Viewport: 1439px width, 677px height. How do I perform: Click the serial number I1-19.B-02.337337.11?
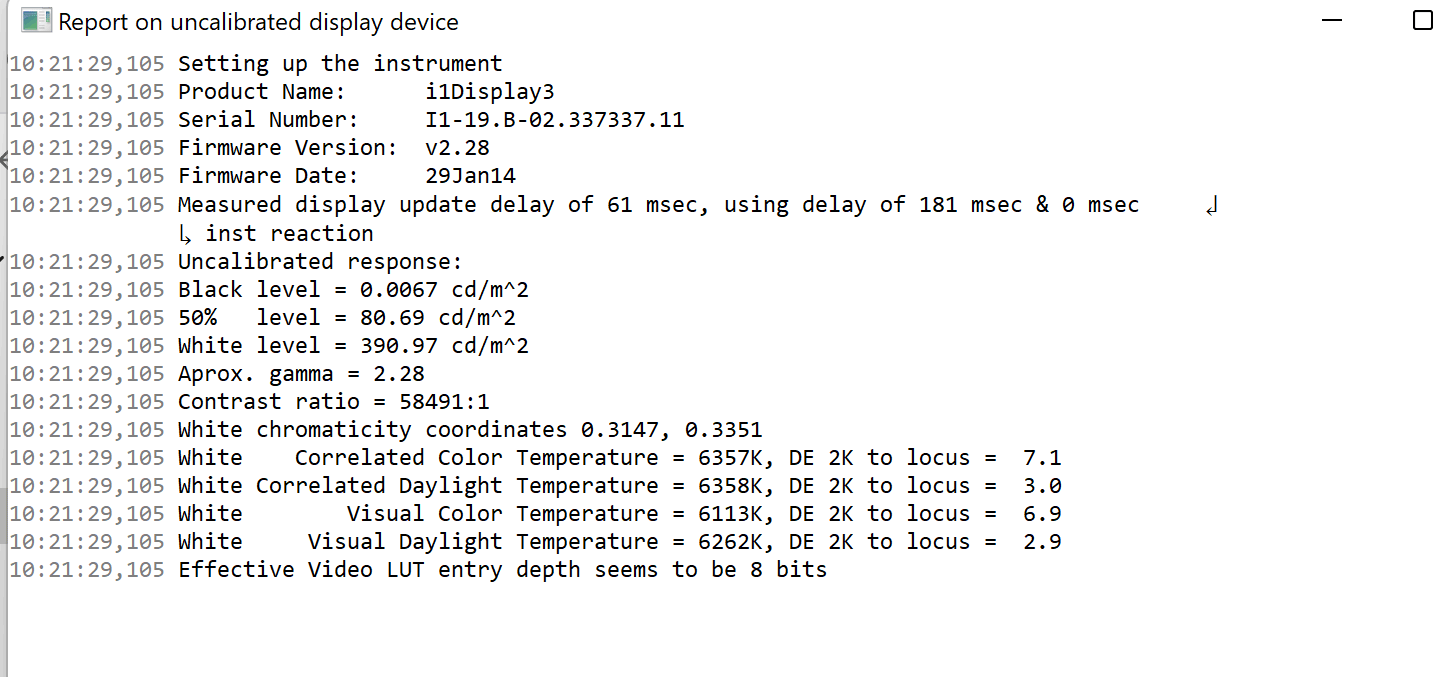tap(555, 120)
